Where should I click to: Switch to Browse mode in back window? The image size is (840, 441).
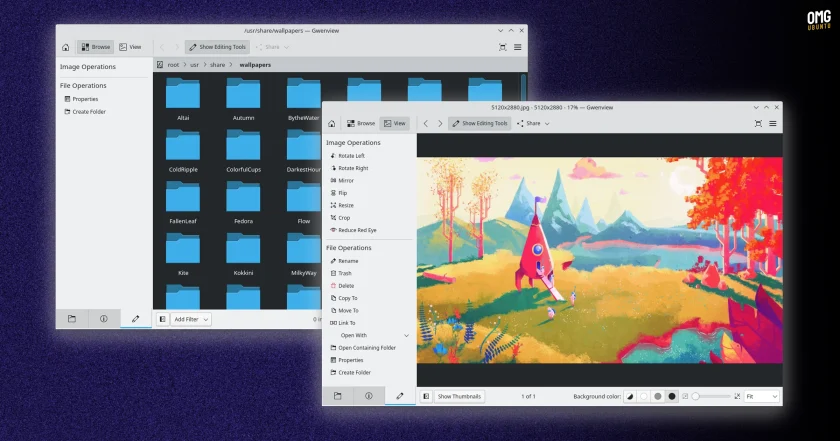95,47
